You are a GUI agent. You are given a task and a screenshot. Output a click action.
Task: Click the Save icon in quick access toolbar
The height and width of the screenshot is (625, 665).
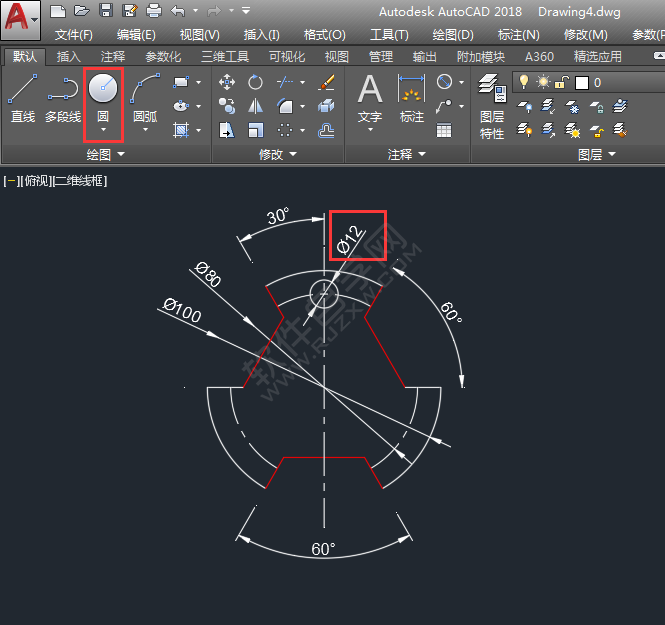tap(104, 11)
